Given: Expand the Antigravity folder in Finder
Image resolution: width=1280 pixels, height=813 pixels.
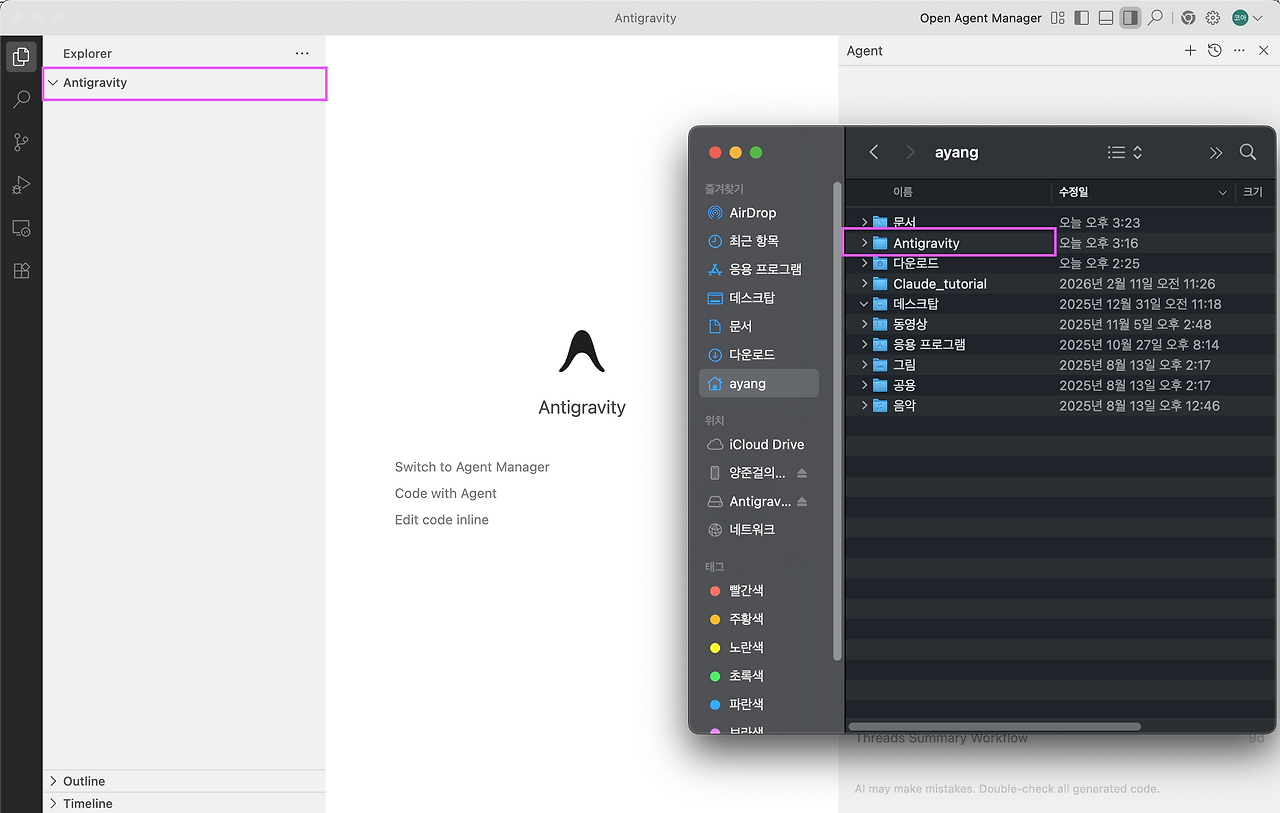Looking at the screenshot, I should [x=864, y=243].
